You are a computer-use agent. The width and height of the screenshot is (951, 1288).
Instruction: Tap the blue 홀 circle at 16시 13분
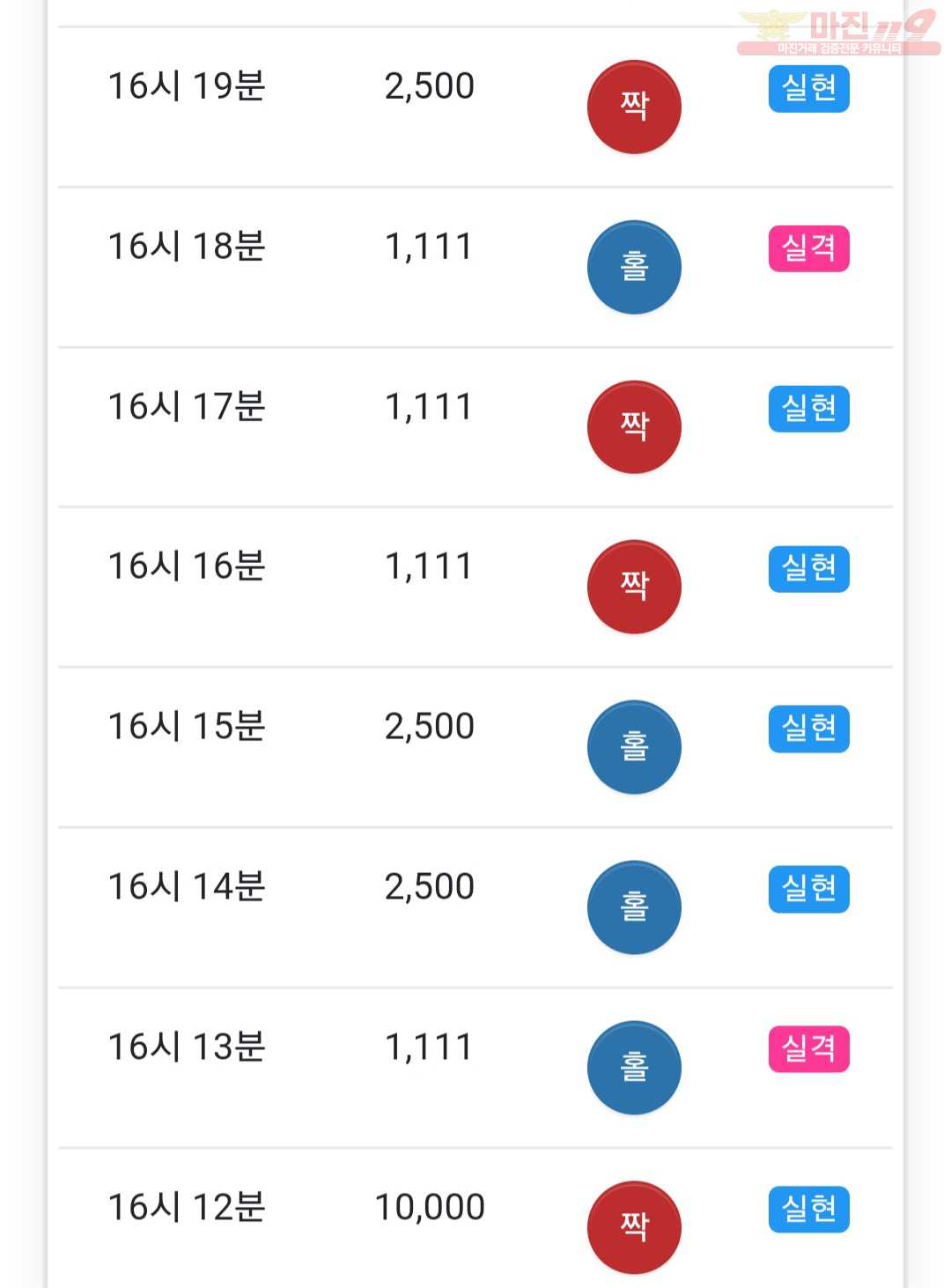point(634,1068)
